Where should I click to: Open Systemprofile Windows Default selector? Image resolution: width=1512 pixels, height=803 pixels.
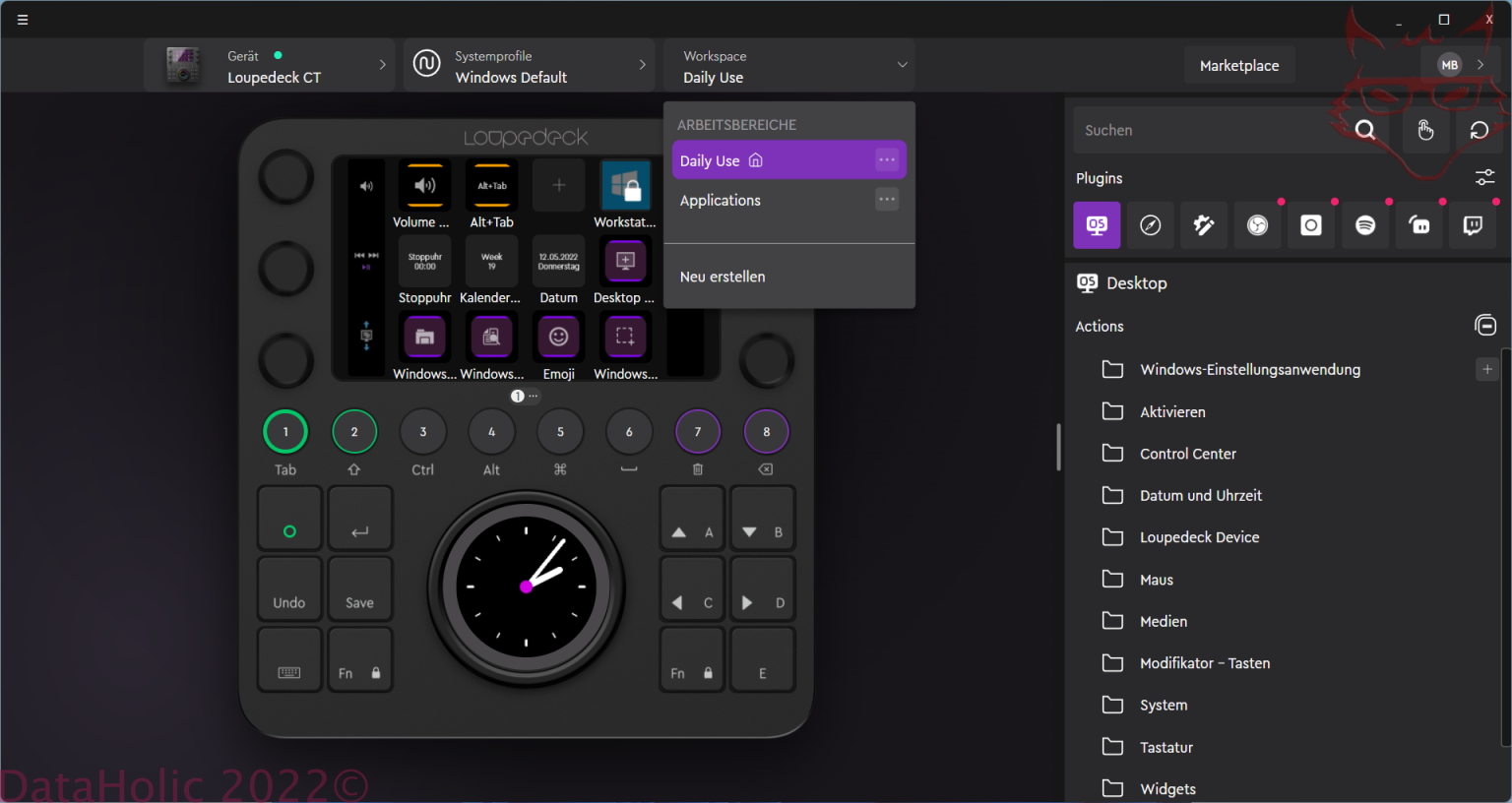pyautogui.click(x=529, y=66)
